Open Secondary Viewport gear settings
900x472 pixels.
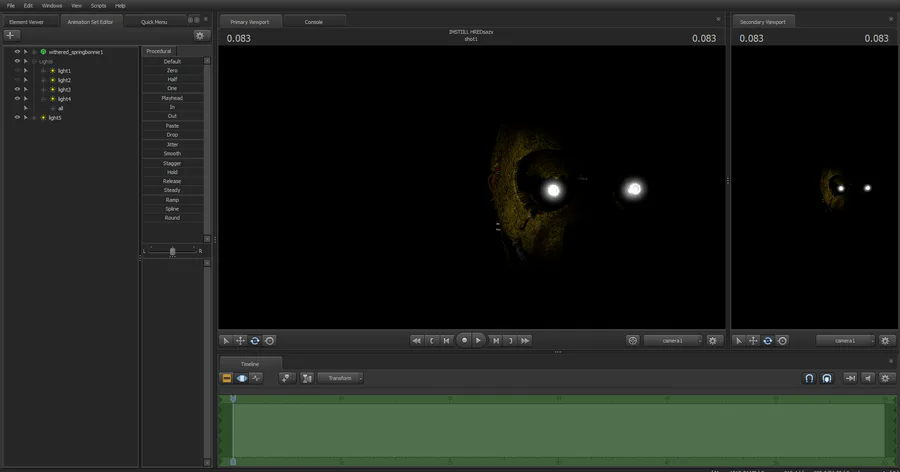[x=885, y=341]
